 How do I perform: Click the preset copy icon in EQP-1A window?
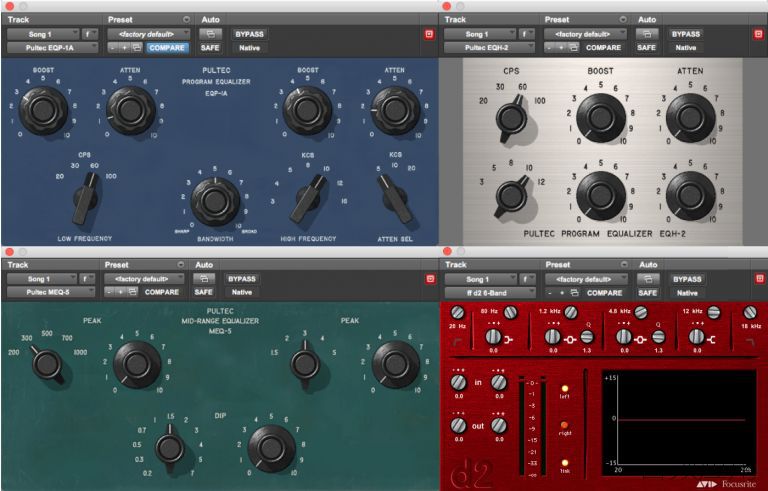[137, 48]
